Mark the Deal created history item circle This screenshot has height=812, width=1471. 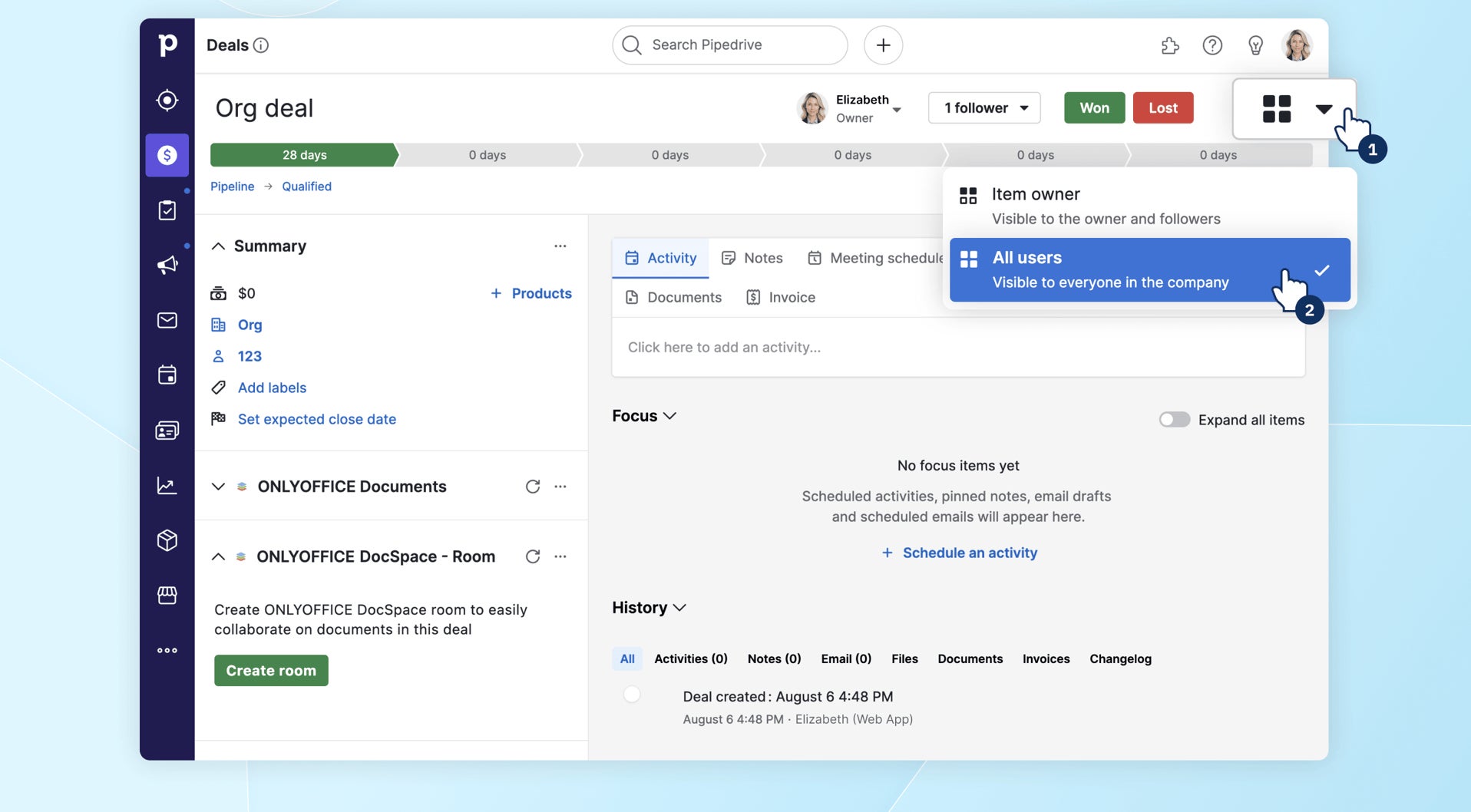[632, 695]
